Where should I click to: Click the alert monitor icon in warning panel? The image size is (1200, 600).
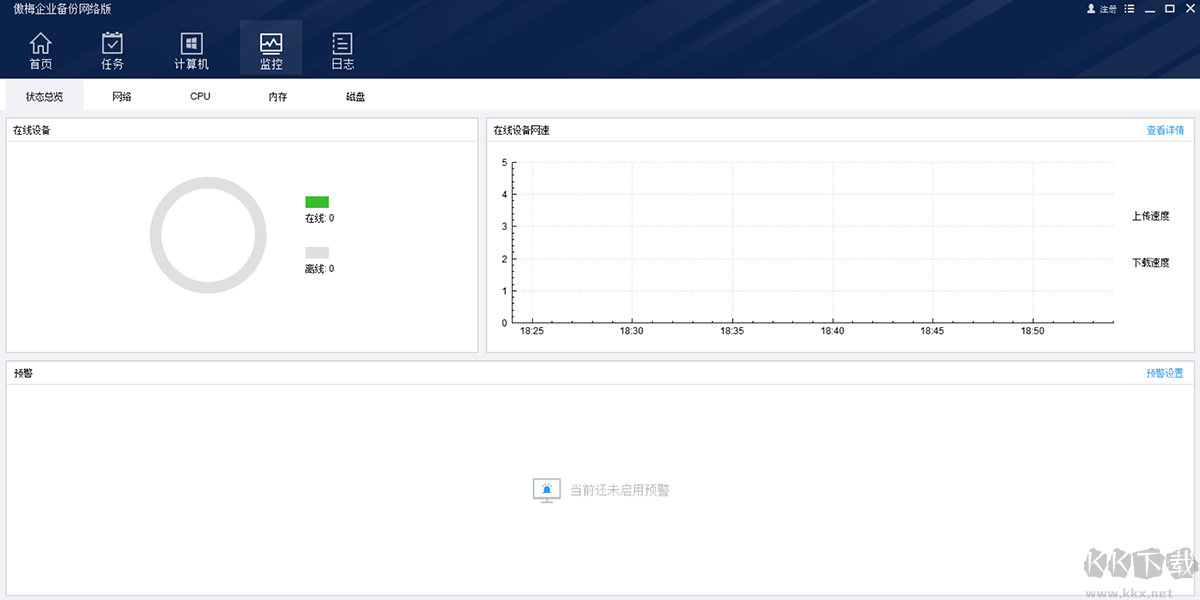coord(546,489)
